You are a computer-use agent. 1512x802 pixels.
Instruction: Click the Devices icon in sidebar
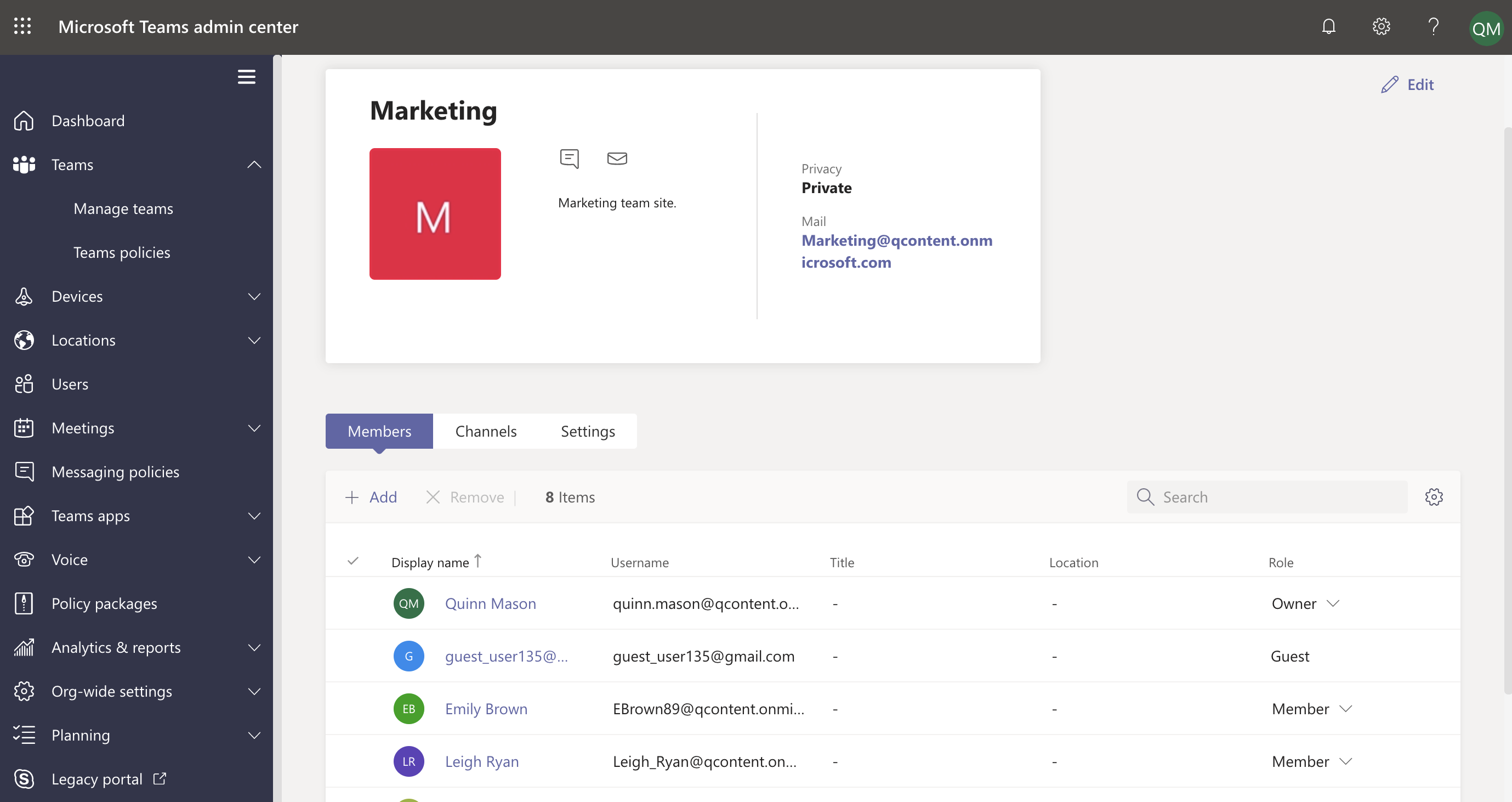tap(24, 295)
